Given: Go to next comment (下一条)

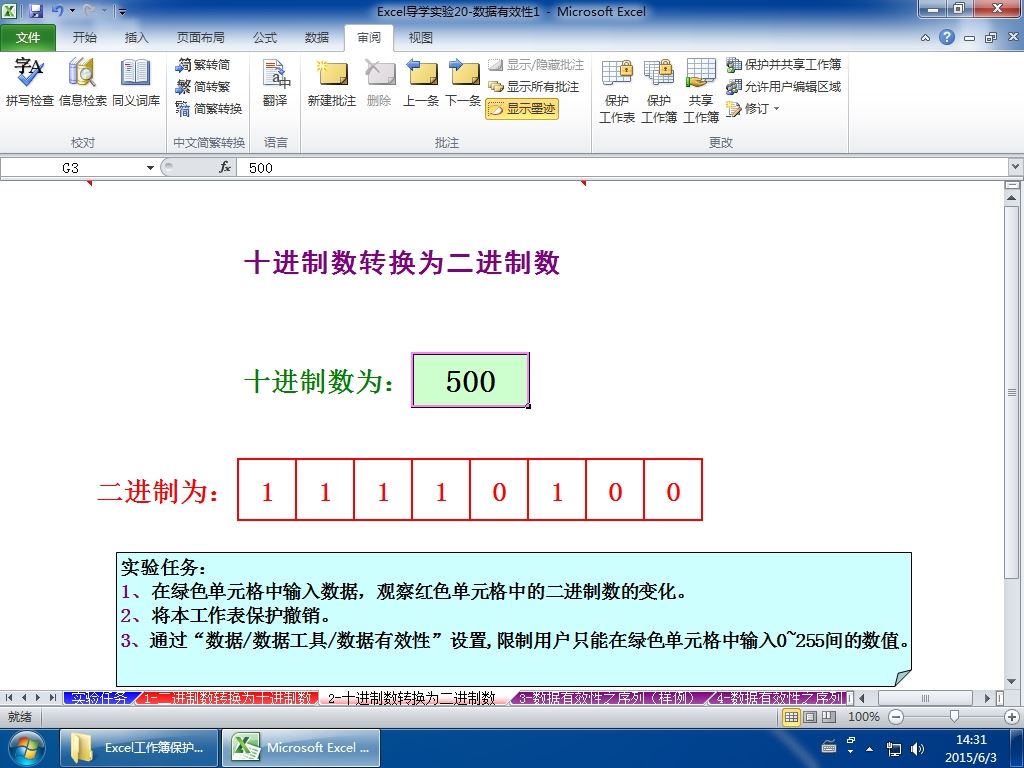Looking at the screenshot, I should coord(463,82).
